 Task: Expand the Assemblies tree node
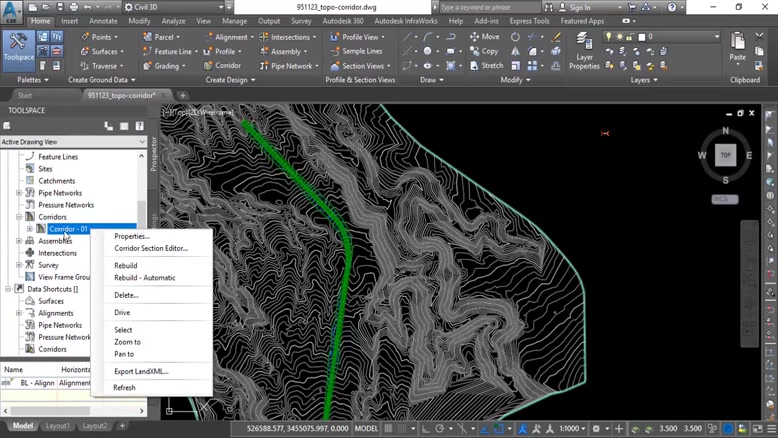19,241
